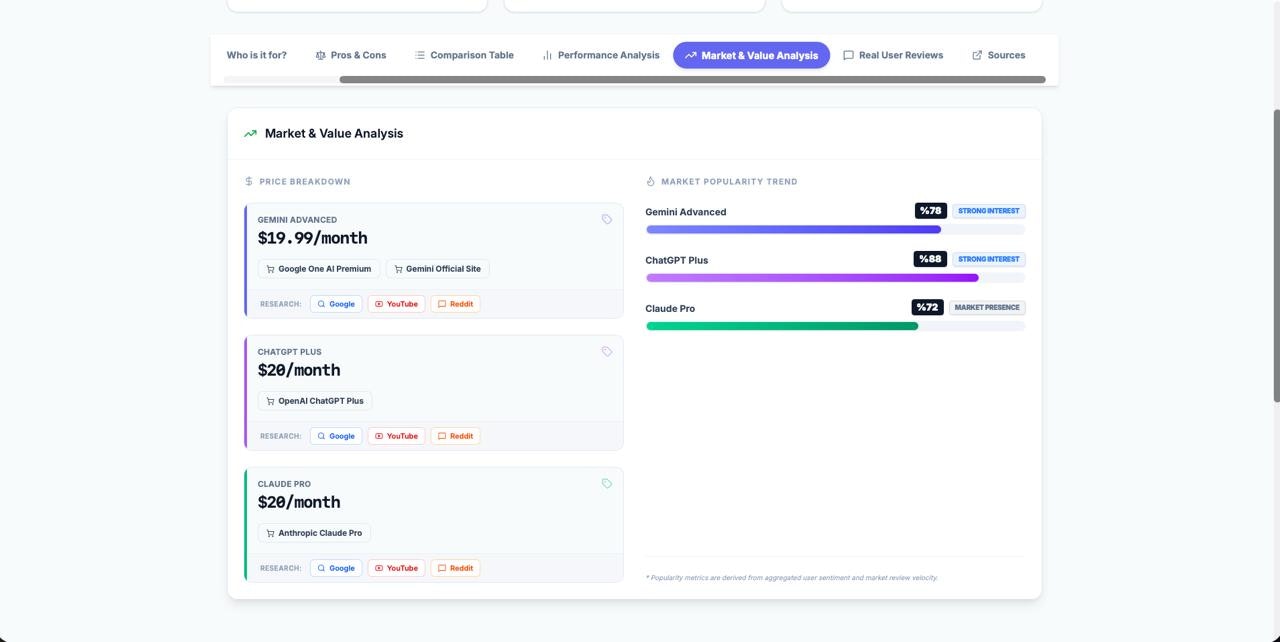Research Gemini Advanced on Google
Viewport: 1280px width, 642px height.
point(336,304)
